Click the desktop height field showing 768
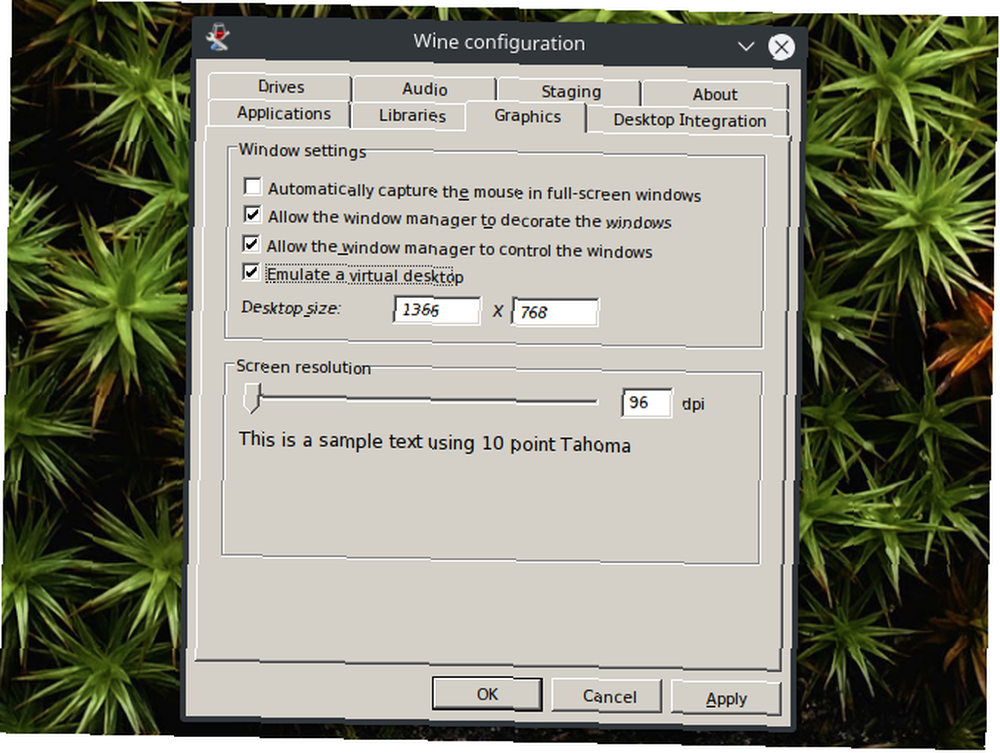 [555, 312]
